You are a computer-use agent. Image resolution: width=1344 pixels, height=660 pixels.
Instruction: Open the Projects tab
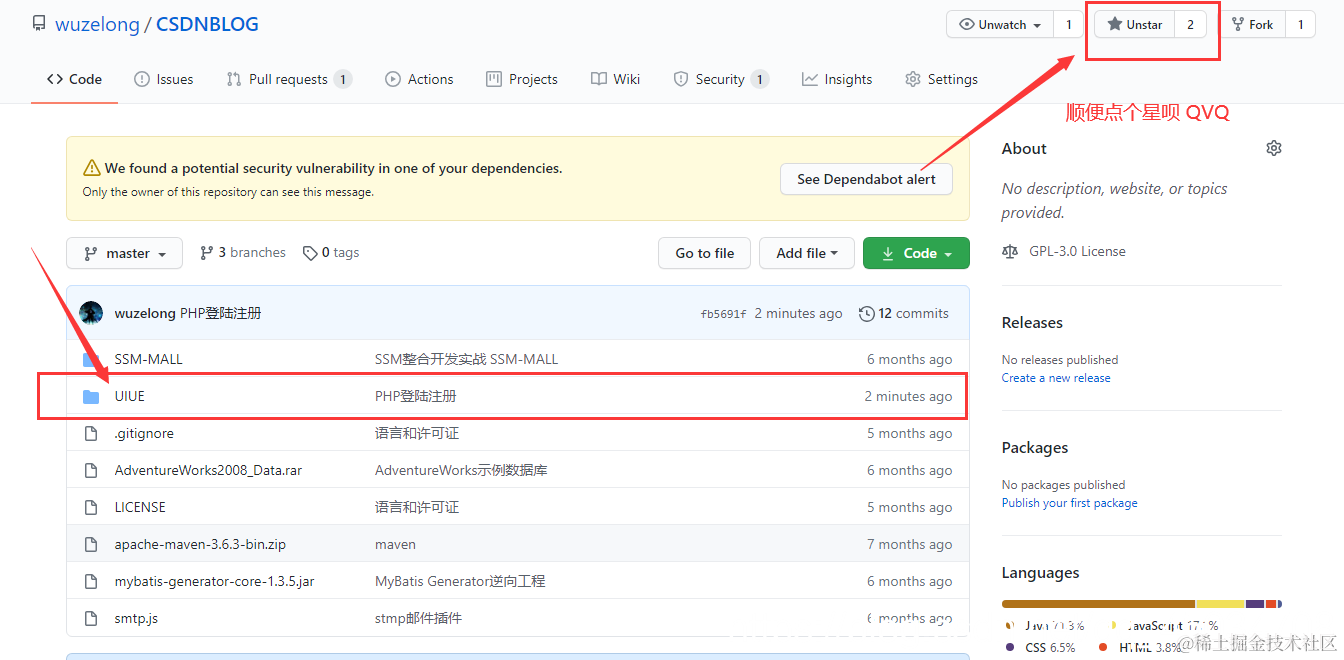click(522, 79)
